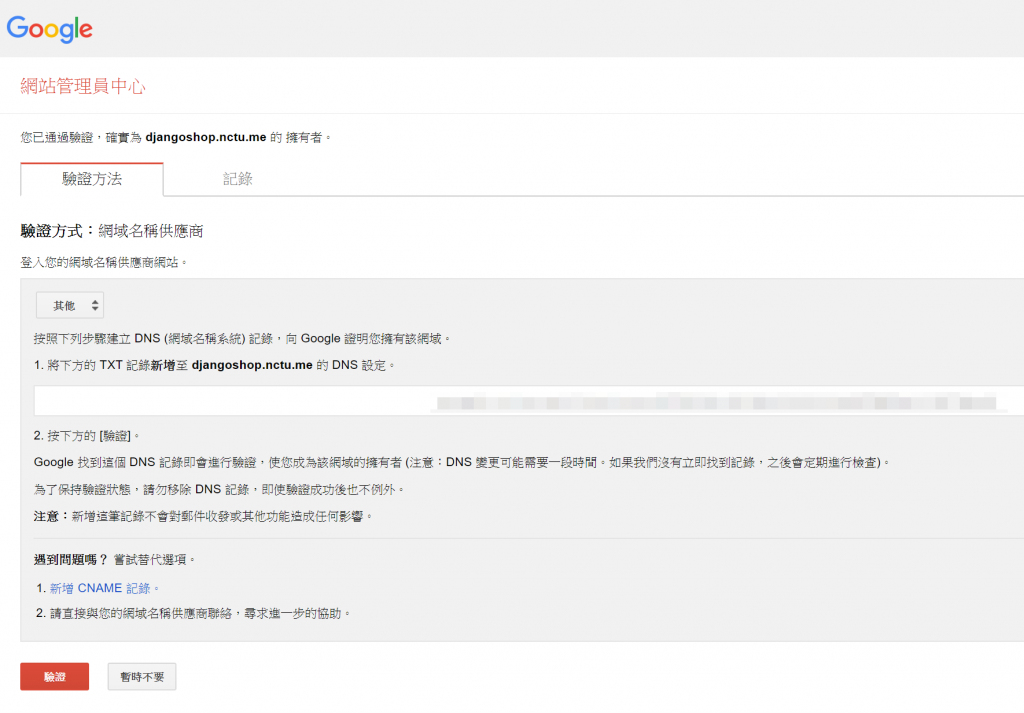Click the blurred TXT record field
Image resolution: width=1024 pixels, height=713 pixels.
click(x=528, y=401)
